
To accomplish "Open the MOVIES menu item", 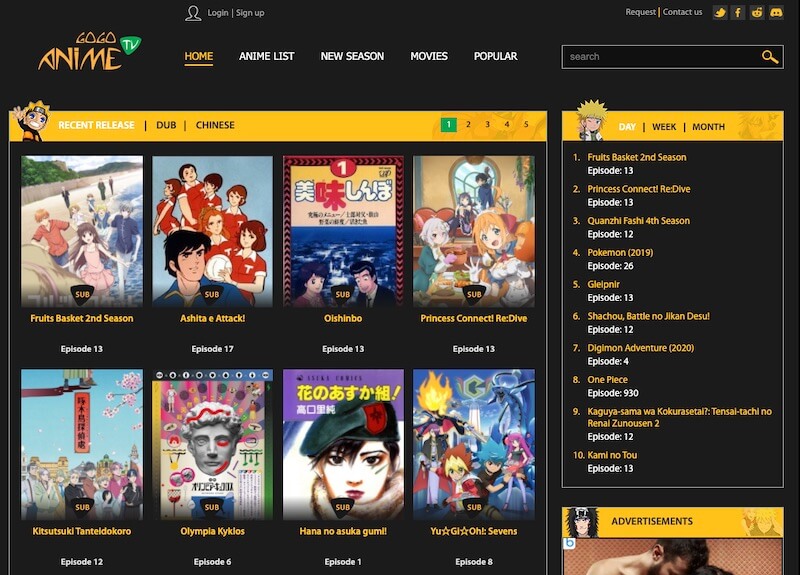I will [x=429, y=56].
